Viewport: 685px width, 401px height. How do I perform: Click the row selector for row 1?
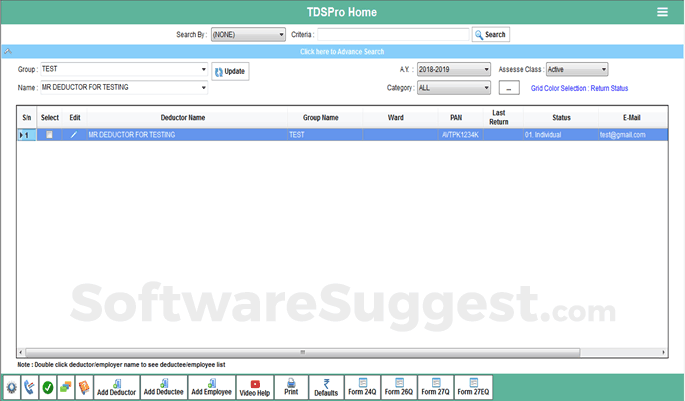point(27,135)
